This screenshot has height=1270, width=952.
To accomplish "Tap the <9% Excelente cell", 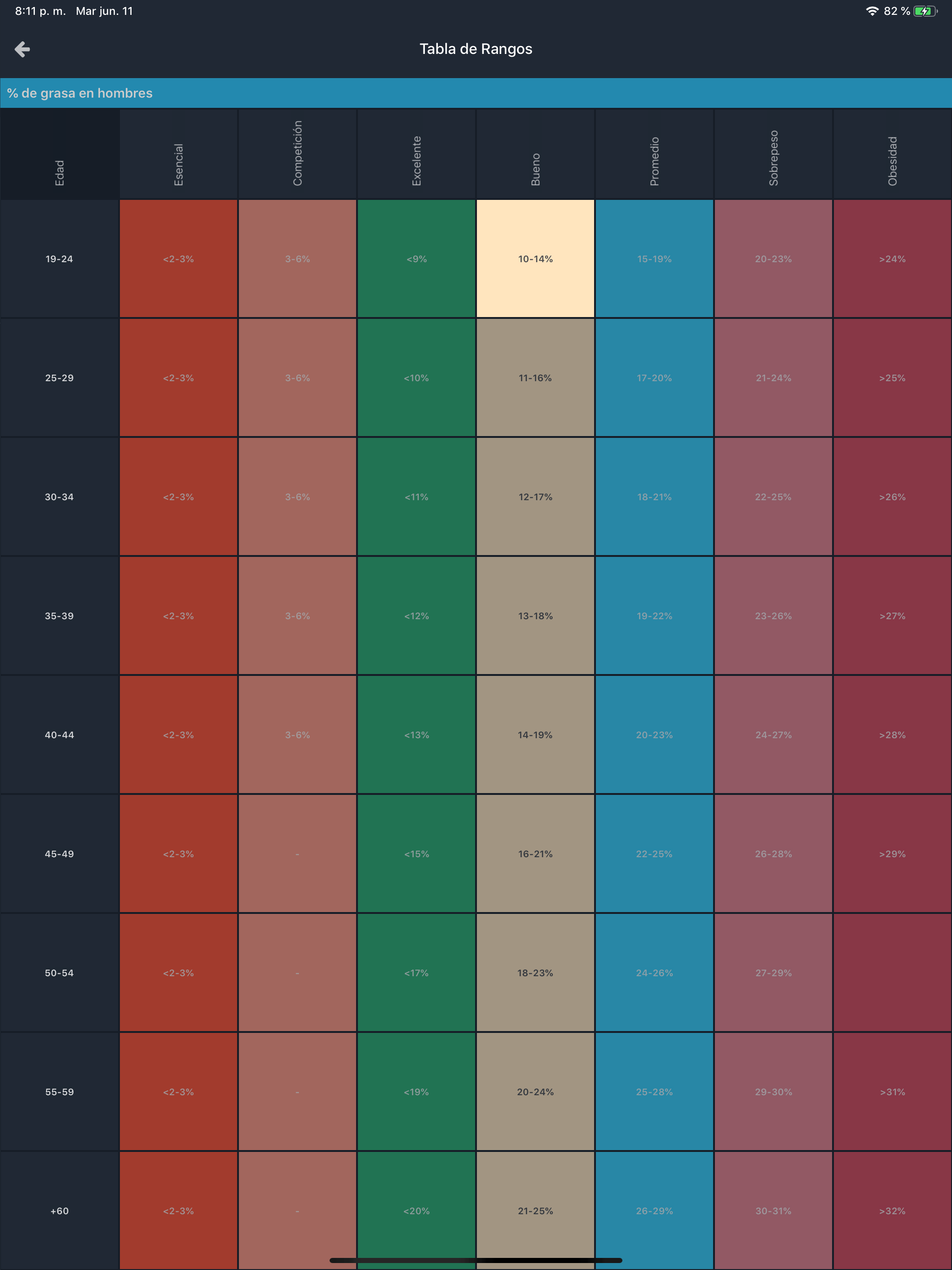I will (416, 259).
